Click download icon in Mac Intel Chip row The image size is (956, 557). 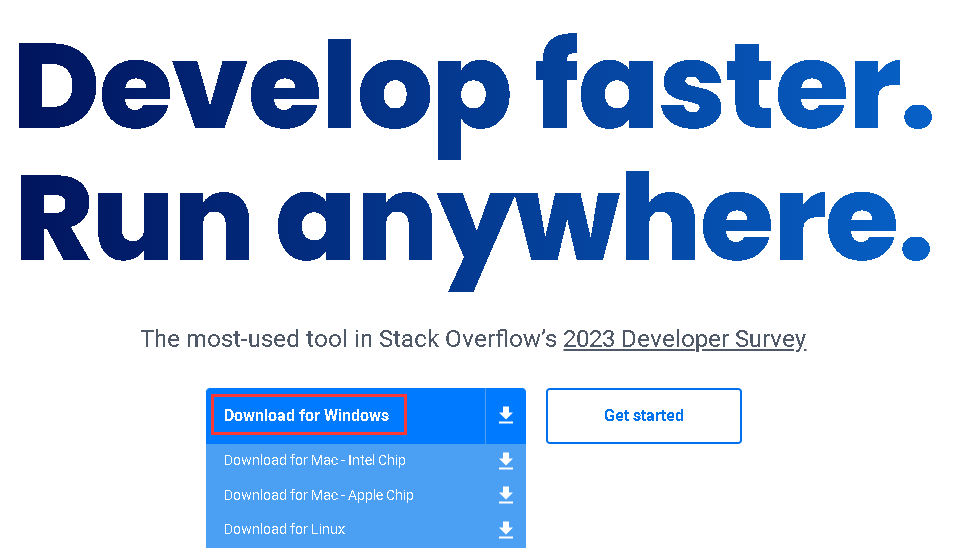(505, 461)
